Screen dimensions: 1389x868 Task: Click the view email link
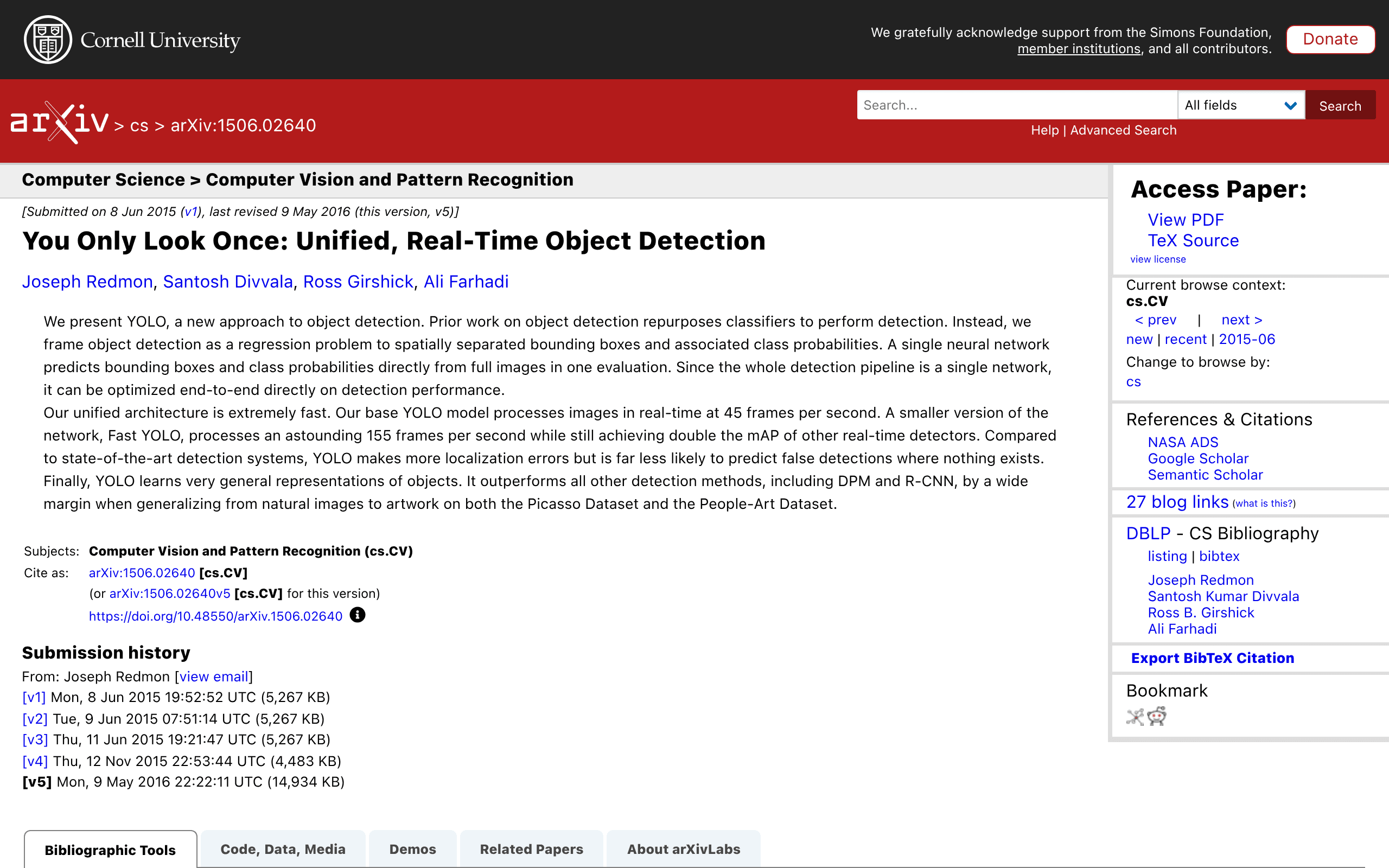click(x=214, y=677)
